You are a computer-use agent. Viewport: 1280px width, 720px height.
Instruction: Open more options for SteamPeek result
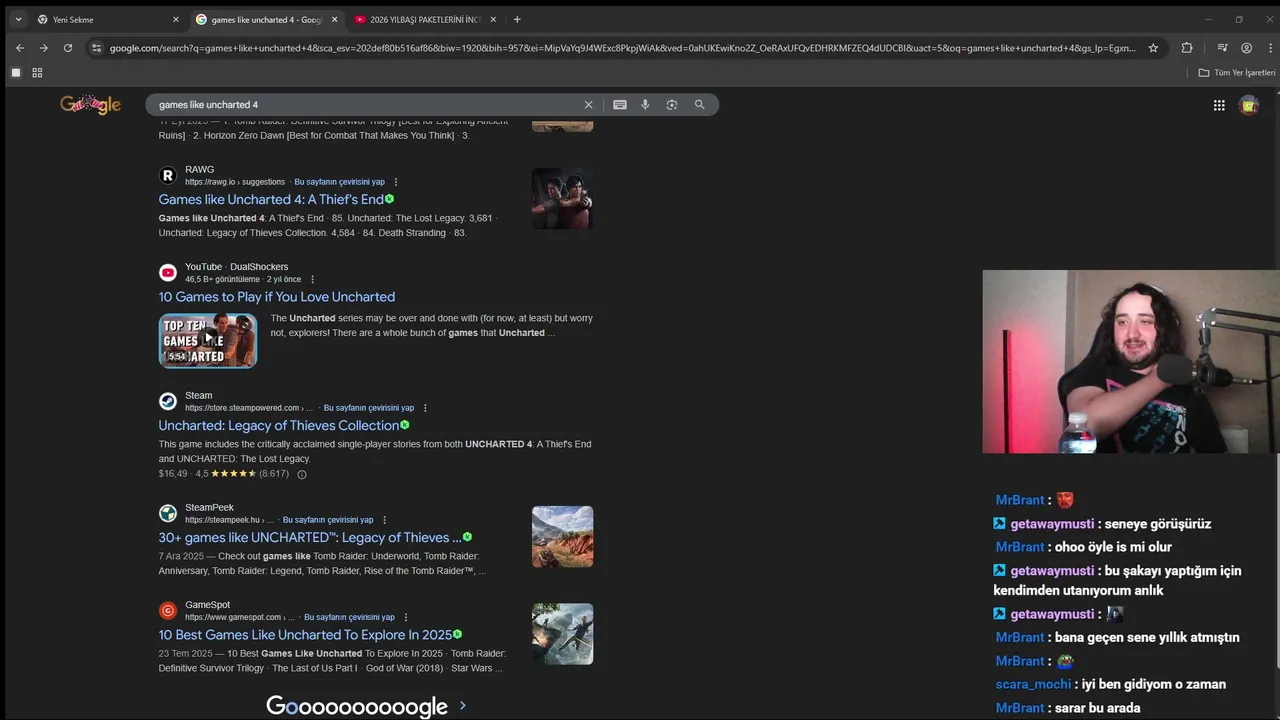tap(384, 520)
